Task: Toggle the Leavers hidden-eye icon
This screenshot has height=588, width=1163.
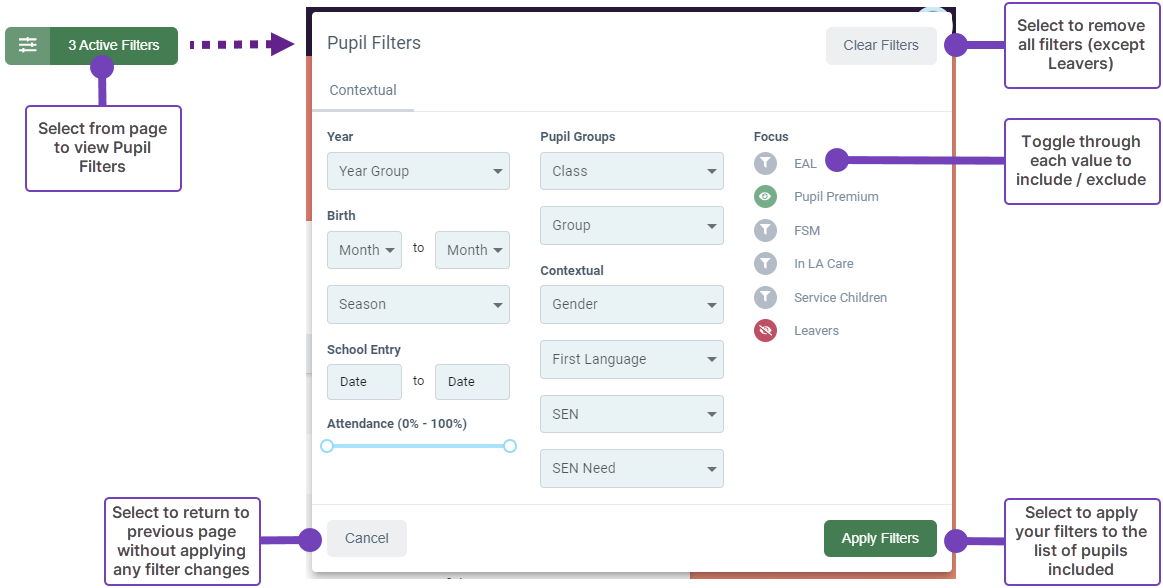Action: pos(765,331)
